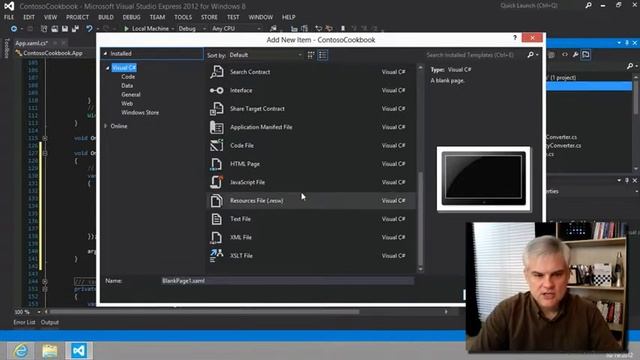Open Internet Explorer from the taskbar
Screen dimensions: 640x360
pos(21,351)
